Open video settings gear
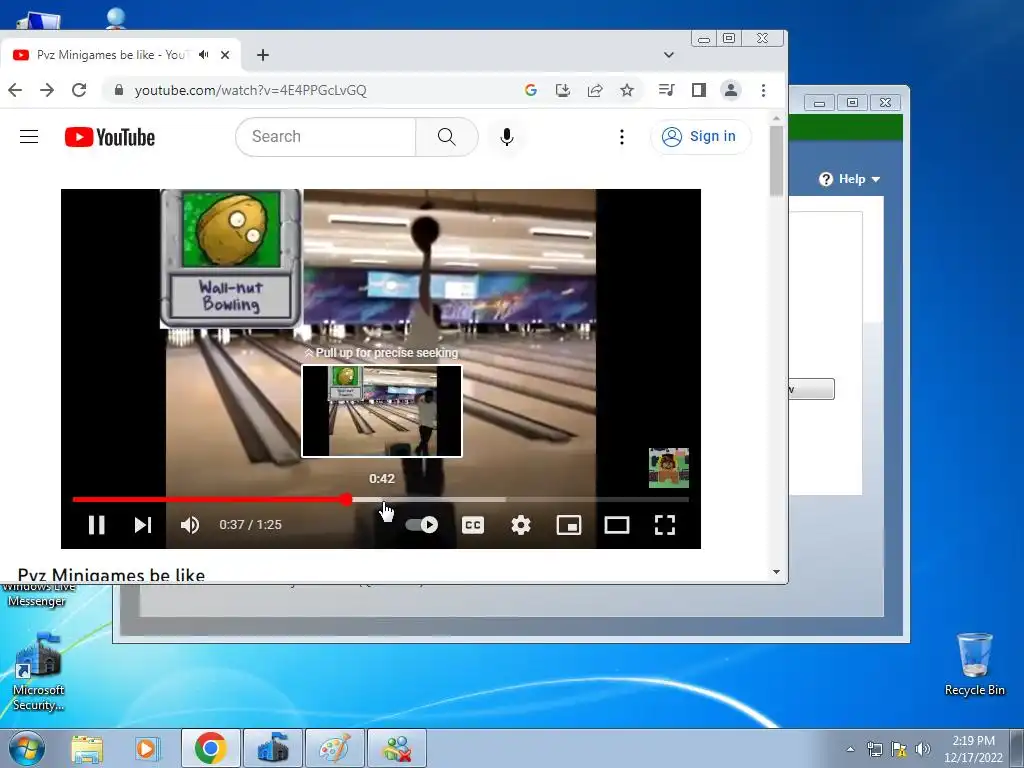The image size is (1024, 768). (520, 525)
